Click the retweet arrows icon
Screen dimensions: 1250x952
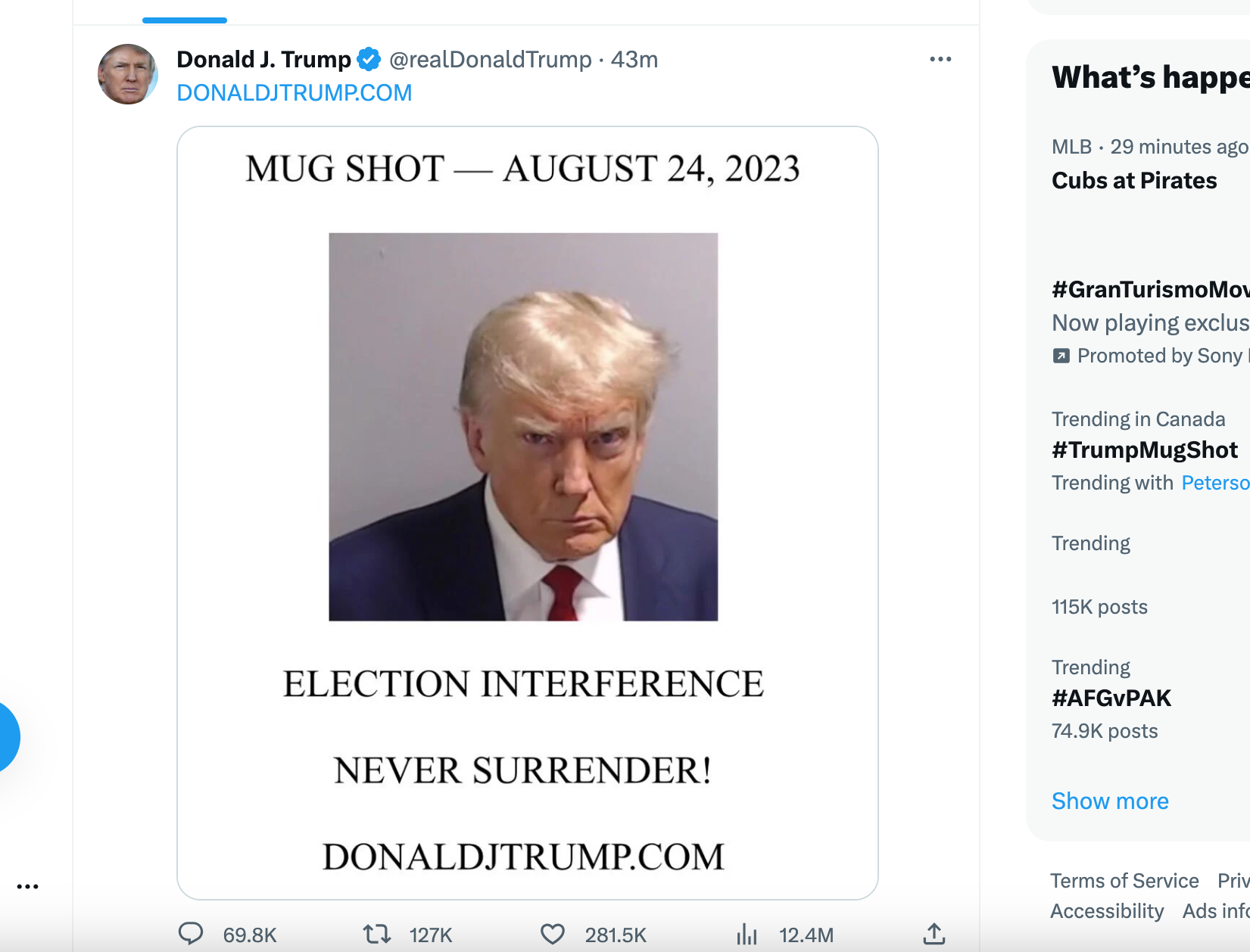pyautogui.click(x=376, y=934)
